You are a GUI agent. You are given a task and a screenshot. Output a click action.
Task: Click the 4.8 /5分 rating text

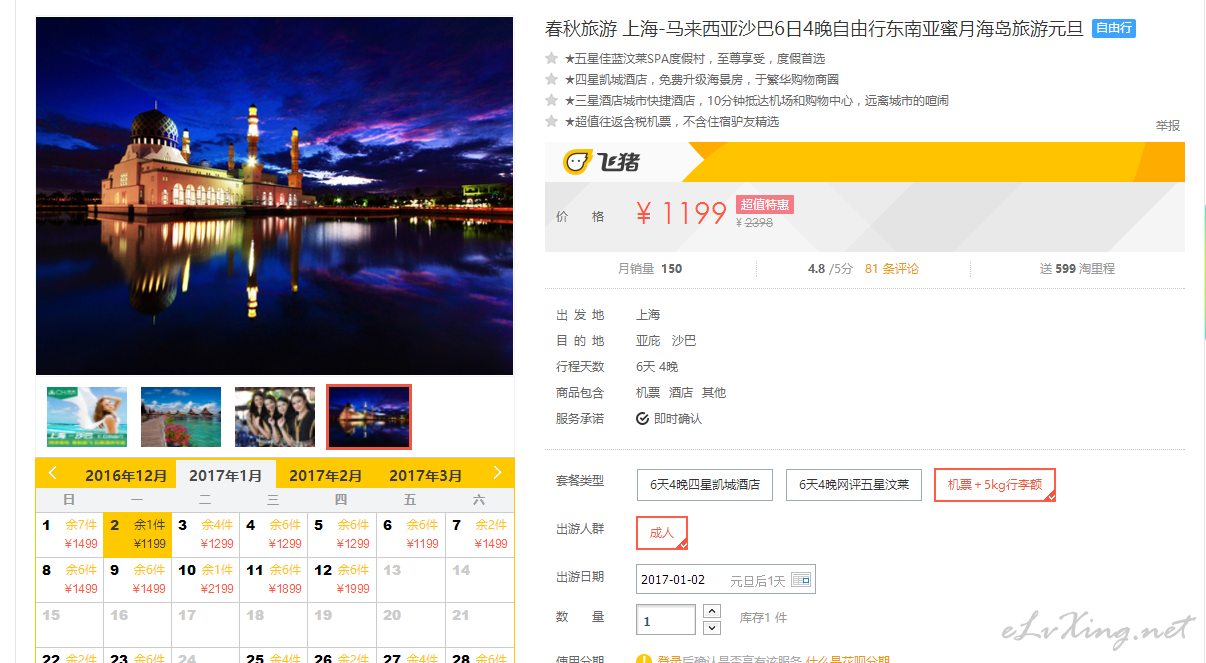(830, 269)
